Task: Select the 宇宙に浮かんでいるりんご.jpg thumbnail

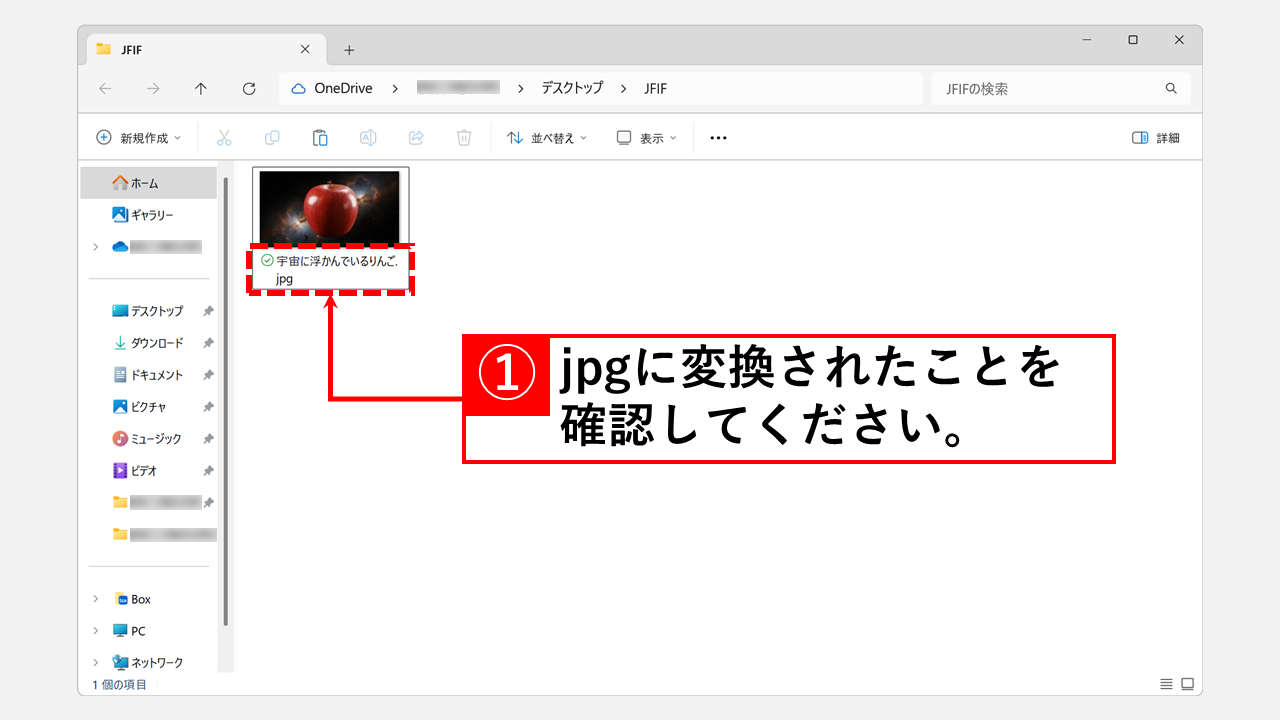Action: click(x=331, y=205)
